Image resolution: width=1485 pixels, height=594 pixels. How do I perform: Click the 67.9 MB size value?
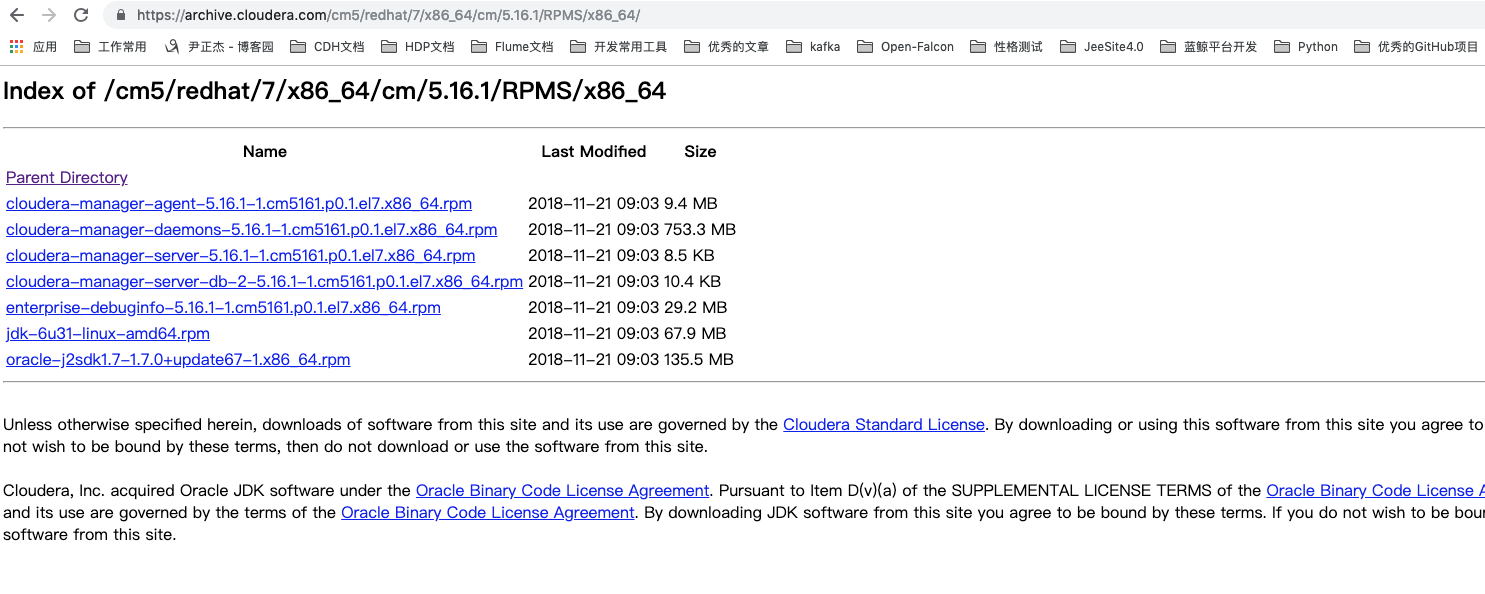[x=695, y=333]
